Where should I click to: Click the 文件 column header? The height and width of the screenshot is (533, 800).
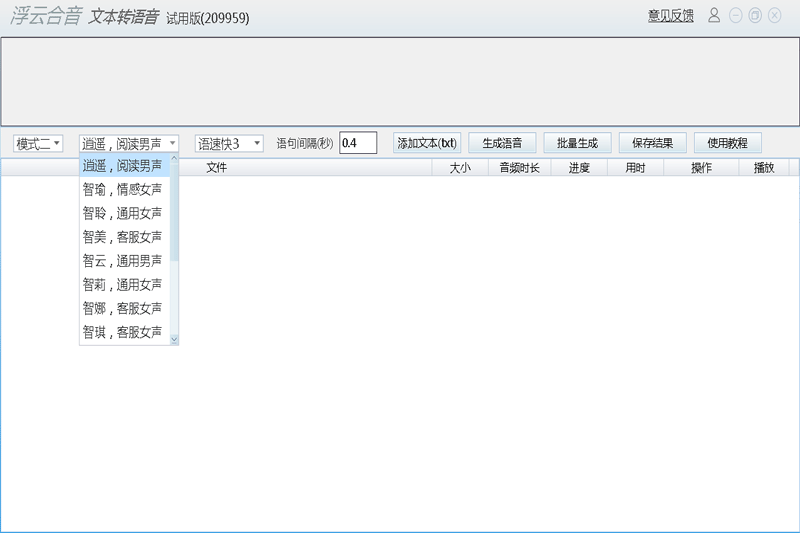[216, 168]
